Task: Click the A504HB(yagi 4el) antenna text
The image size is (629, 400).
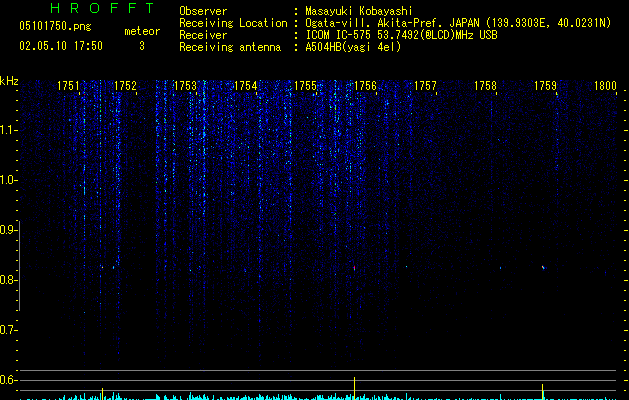Action: click(x=353, y=47)
